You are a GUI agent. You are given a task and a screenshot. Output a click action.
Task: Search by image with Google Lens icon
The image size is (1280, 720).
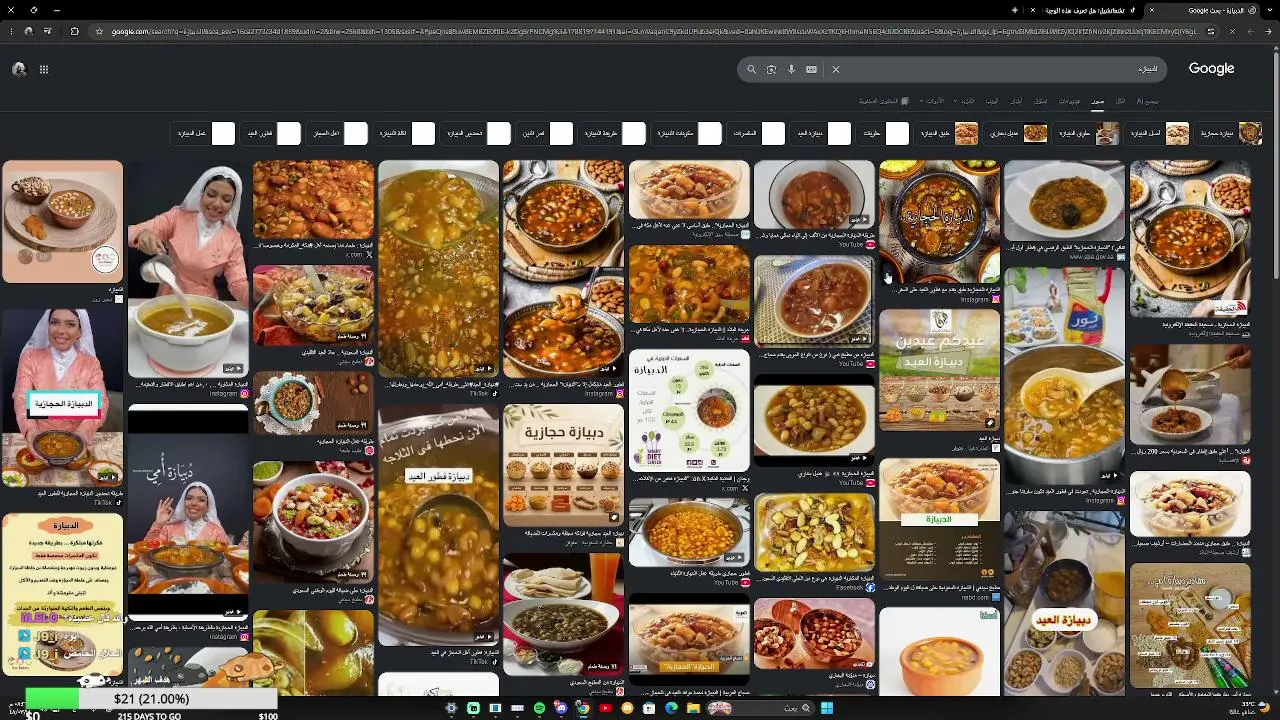point(771,70)
